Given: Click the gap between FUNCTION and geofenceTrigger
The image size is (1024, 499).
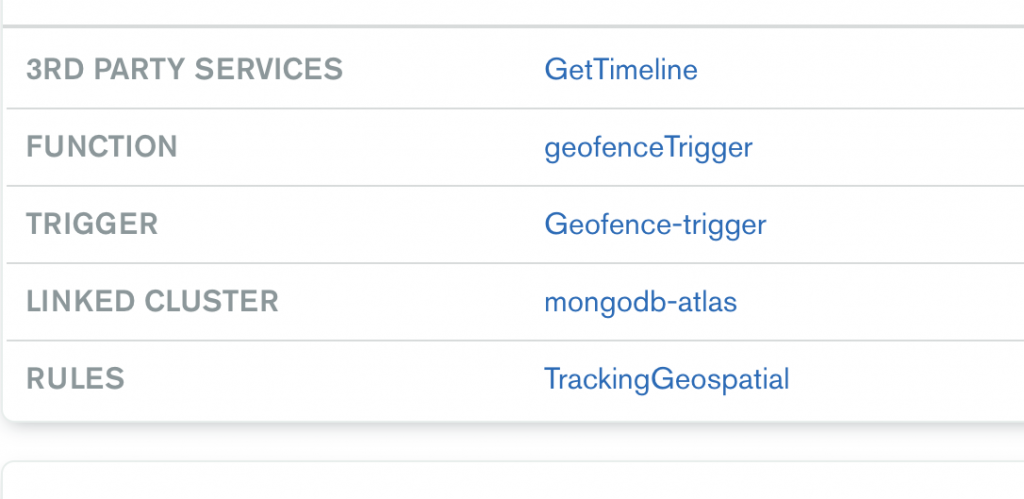Looking at the screenshot, I should coord(360,148).
